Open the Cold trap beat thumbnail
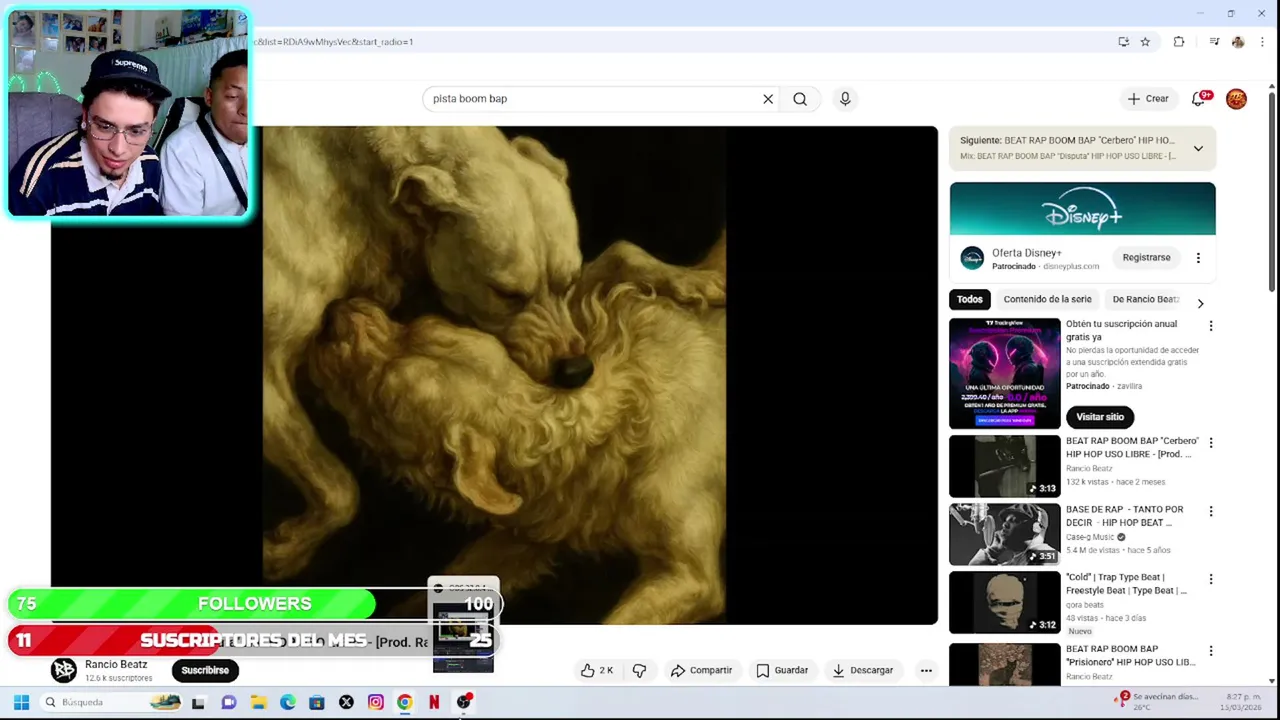Viewport: 1280px width, 720px height. tap(1004, 602)
